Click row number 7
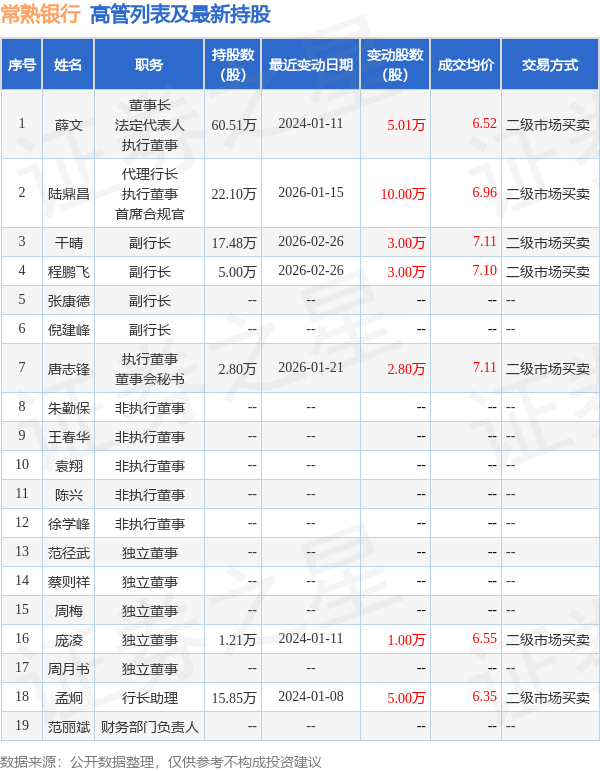Screen dimensions: 600x771 pos(22,367)
